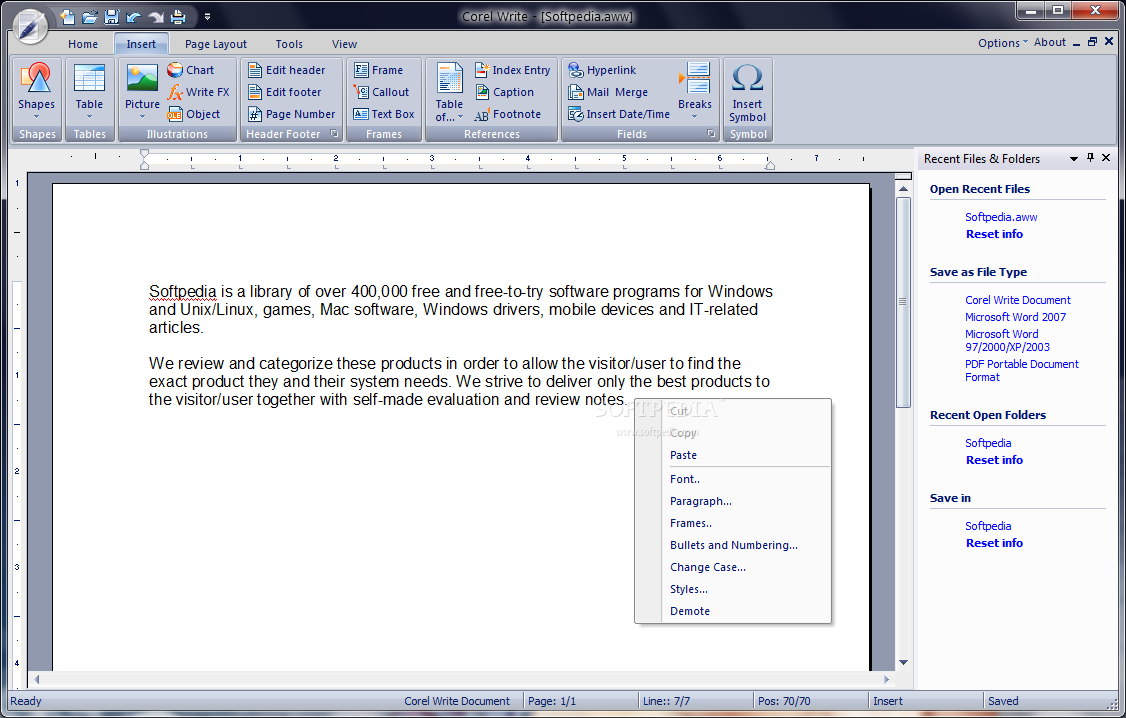
Task: Select PDF Portable Document Format type
Action: click(x=1022, y=370)
